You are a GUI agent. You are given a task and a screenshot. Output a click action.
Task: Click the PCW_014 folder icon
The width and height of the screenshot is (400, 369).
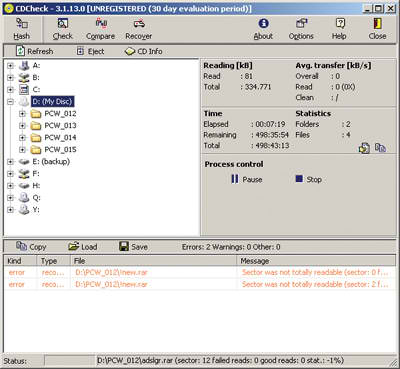point(36,137)
